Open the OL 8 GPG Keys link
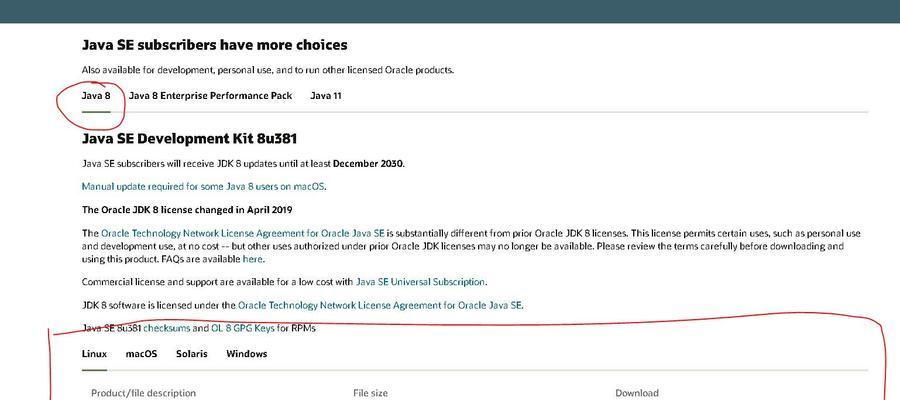Screen dimensions: 900x400 [243, 328]
